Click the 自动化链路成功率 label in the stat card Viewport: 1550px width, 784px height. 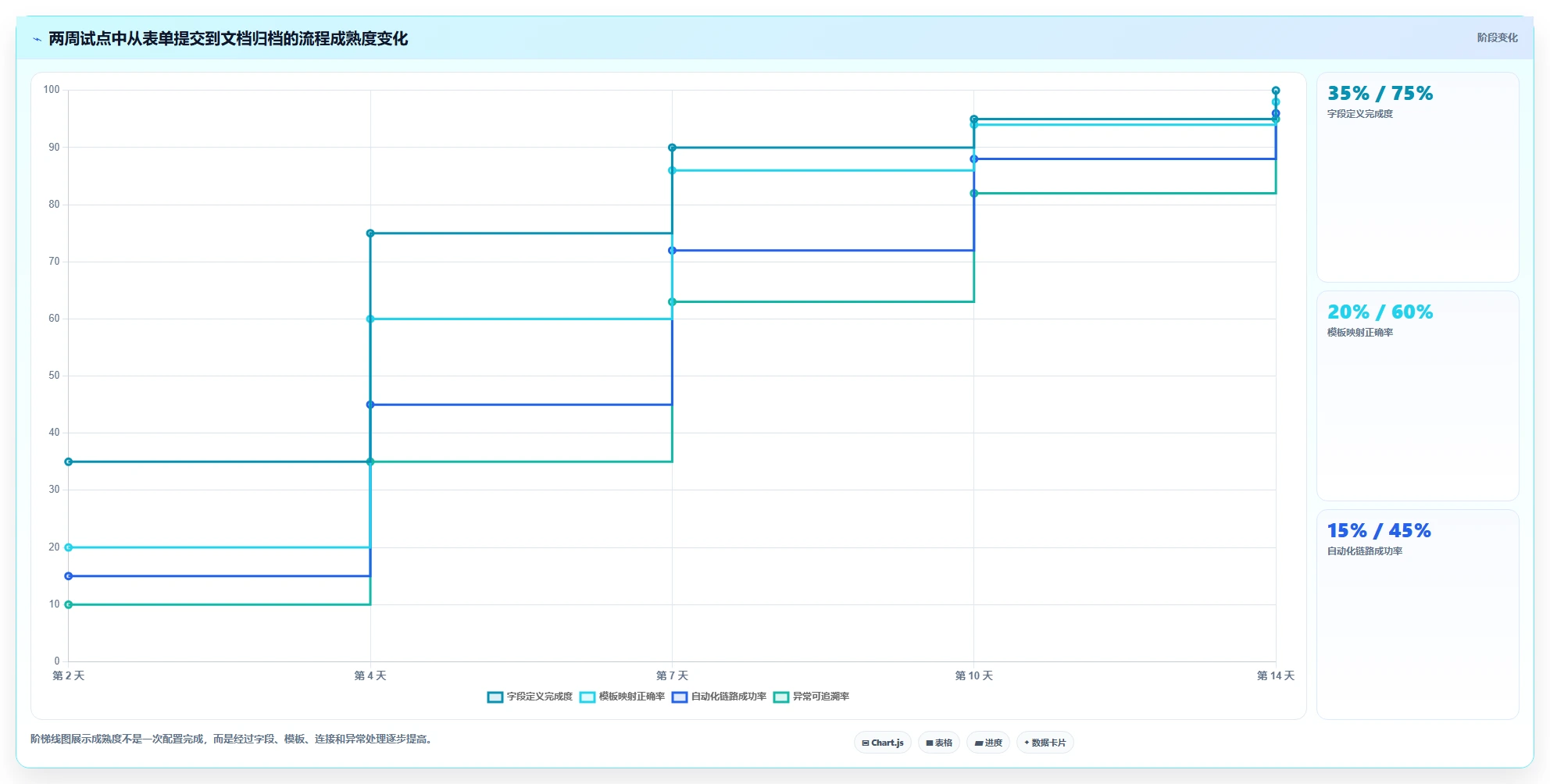[1365, 551]
